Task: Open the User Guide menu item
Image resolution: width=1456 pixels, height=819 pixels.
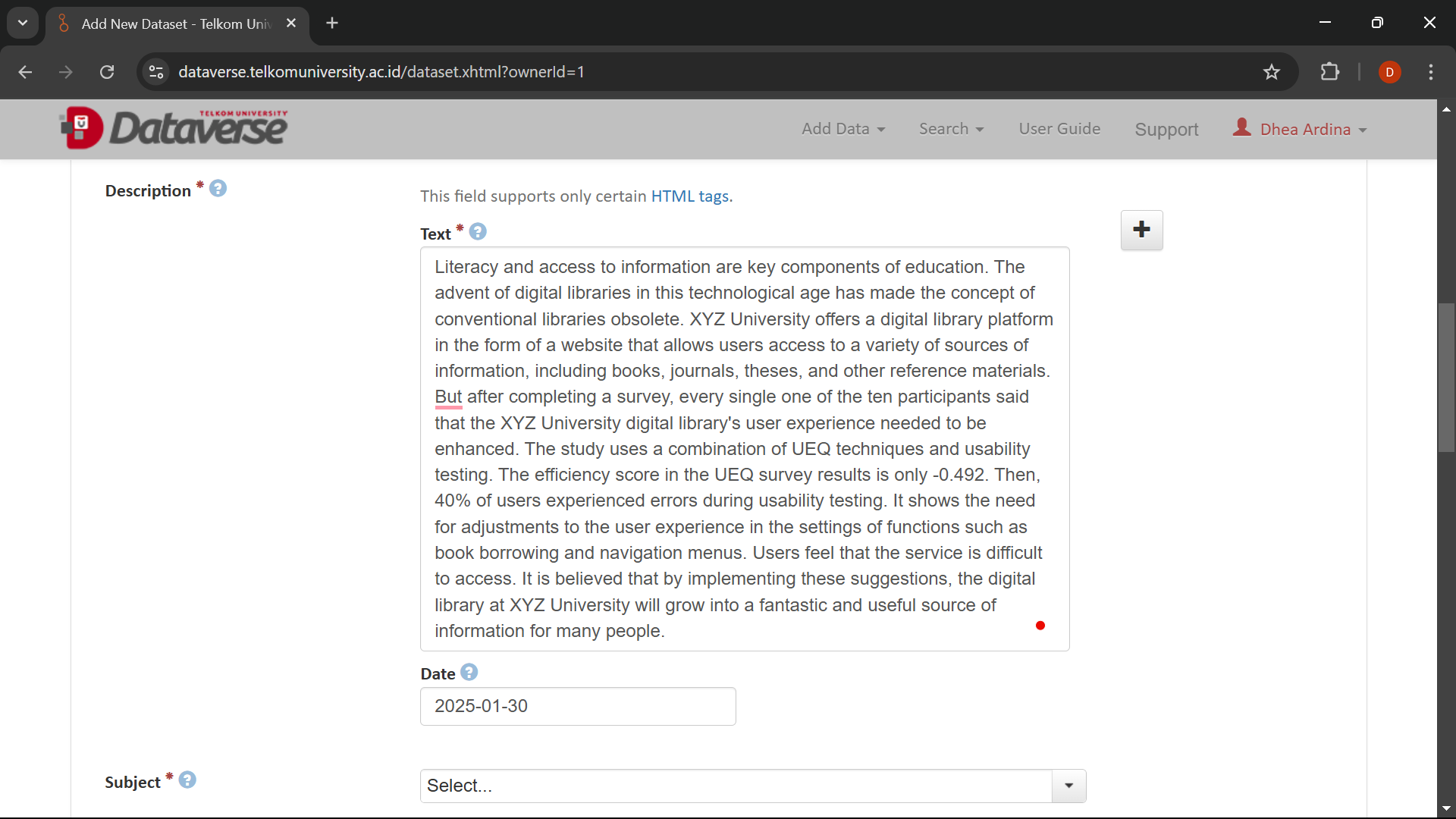Action: (1059, 129)
